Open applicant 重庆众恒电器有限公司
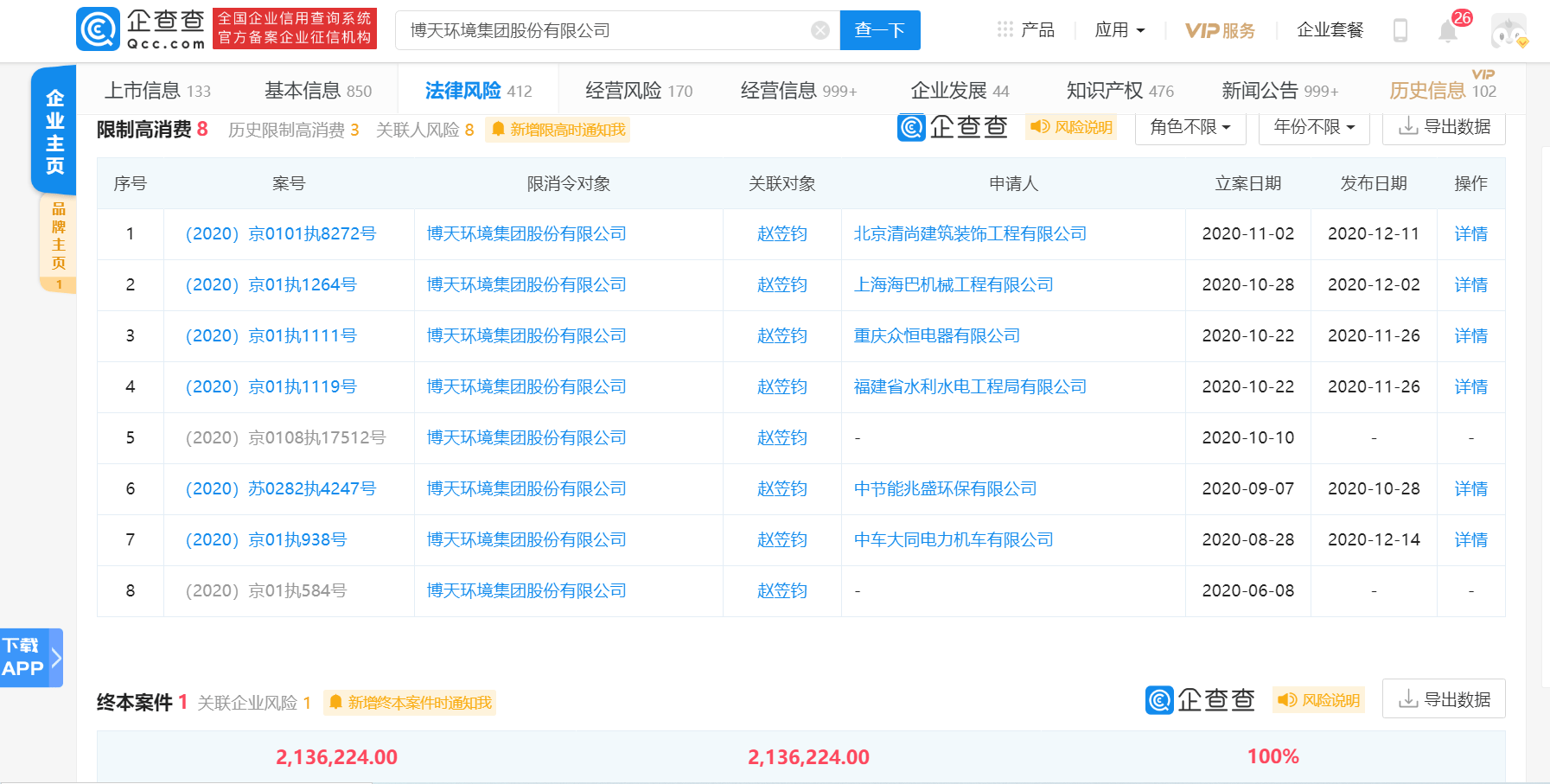 937,336
